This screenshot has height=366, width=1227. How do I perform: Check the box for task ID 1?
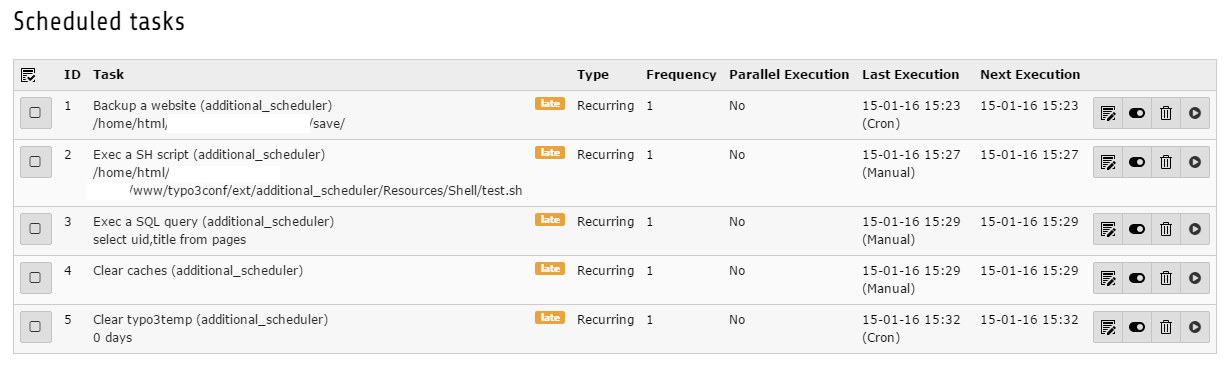pos(34,114)
